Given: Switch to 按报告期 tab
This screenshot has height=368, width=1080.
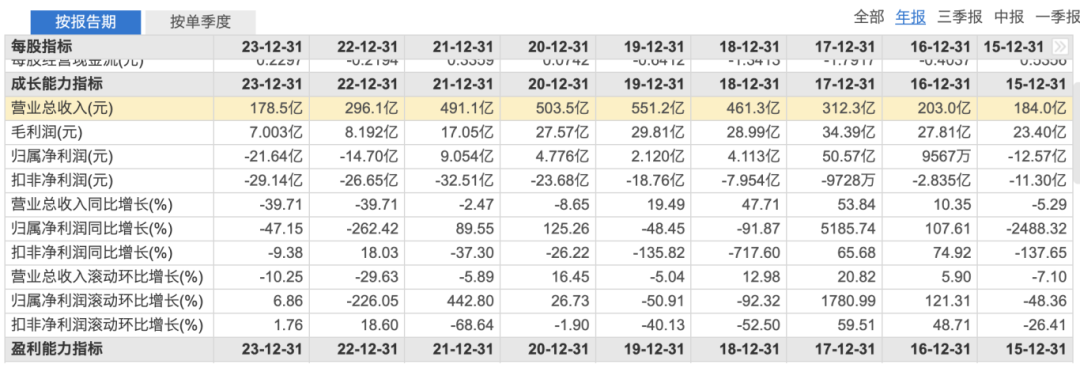Looking at the screenshot, I should (86, 22).
